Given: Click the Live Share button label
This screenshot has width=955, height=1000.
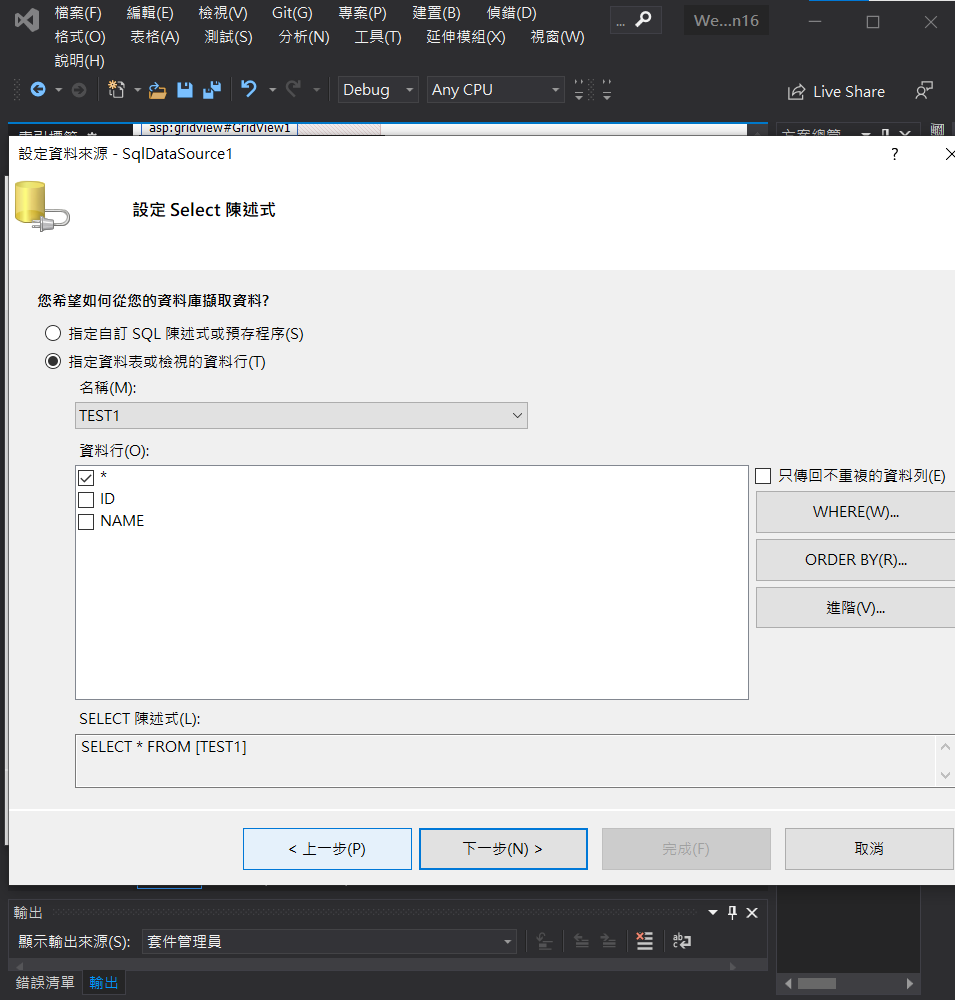Looking at the screenshot, I should [x=848, y=92].
